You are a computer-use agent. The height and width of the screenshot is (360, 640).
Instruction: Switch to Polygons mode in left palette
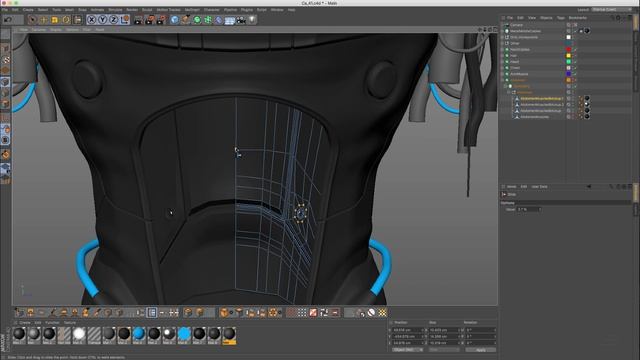point(5,104)
